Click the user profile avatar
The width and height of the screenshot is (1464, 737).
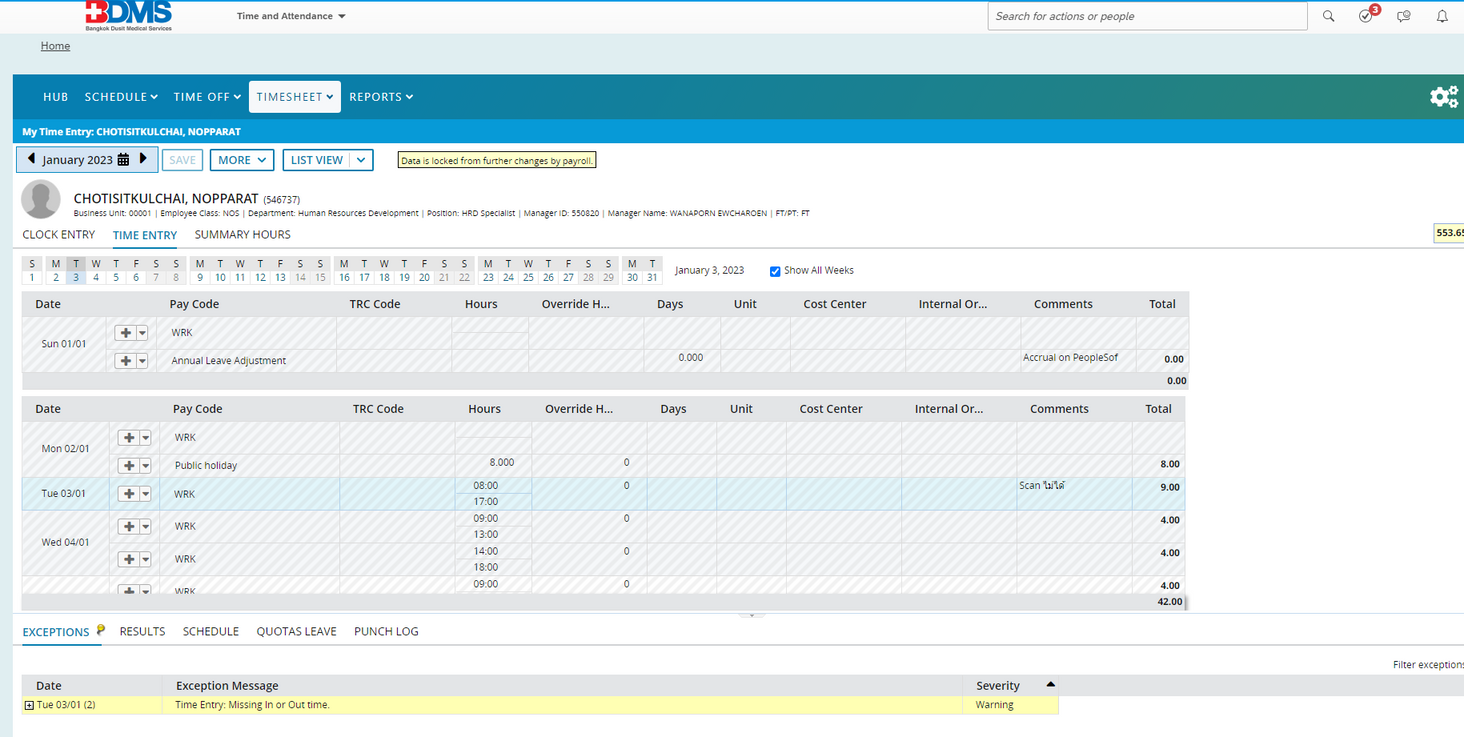(41, 199)
